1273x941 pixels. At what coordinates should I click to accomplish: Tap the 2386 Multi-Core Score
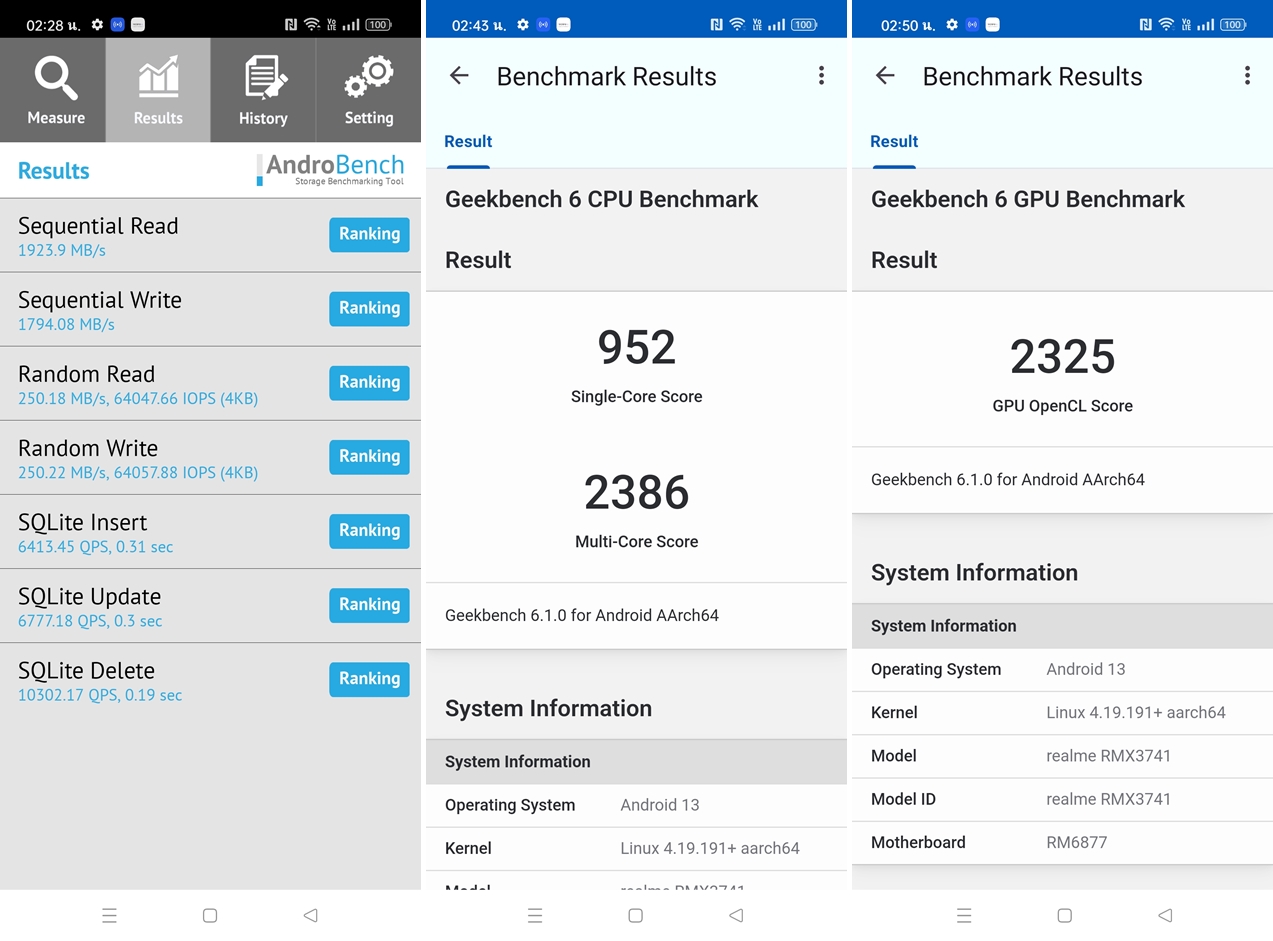[636, 492]
